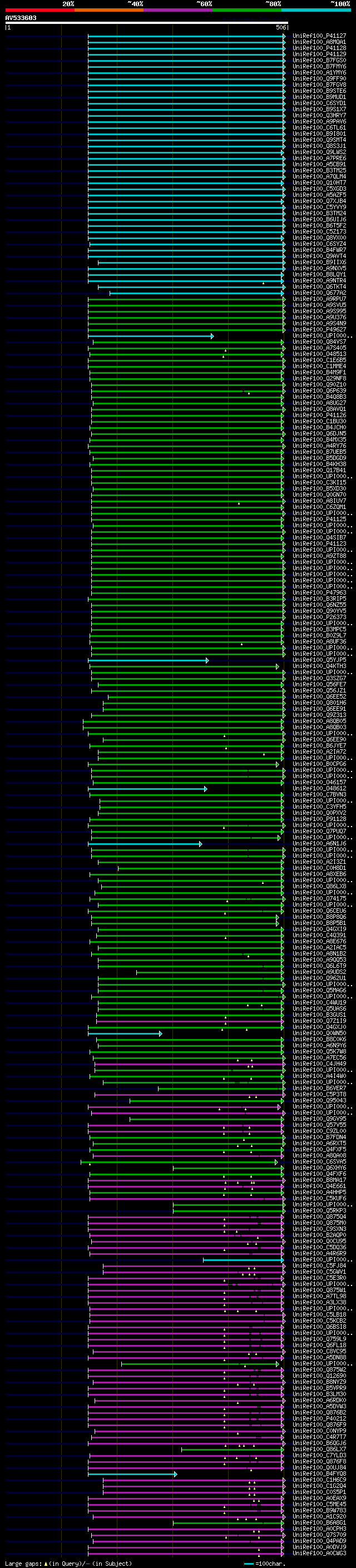The height and width of the screenshot is (1568, 356).
Task: Click the short cyan bar of UniRef100_Q5YJP5
Action: (x=148, y=660)
